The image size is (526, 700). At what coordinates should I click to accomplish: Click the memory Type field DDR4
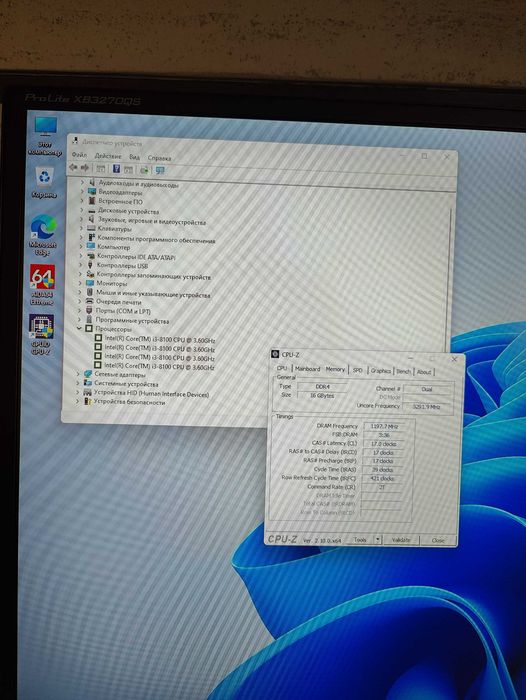point(322,387)
